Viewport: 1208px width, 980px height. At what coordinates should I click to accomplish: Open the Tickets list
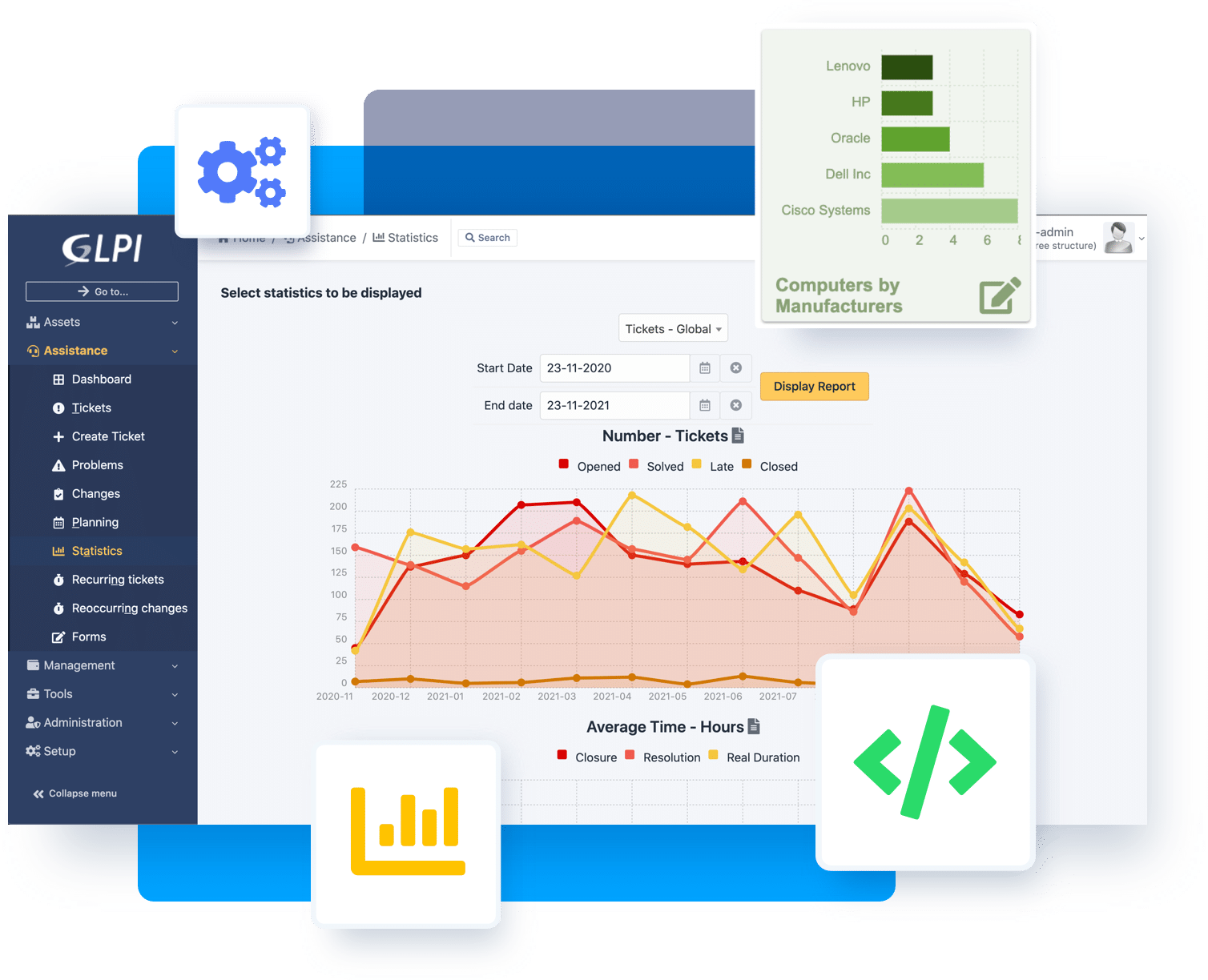pyautogui.click(x=91, y=408)
